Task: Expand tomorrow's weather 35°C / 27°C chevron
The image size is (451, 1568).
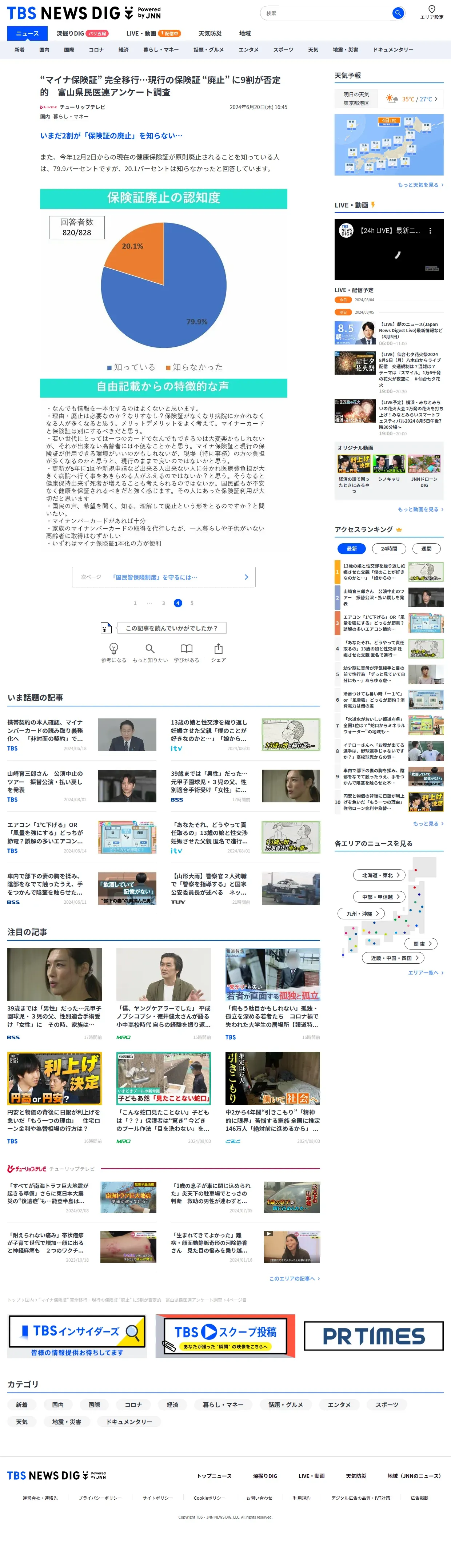Action: pos(436,98)
